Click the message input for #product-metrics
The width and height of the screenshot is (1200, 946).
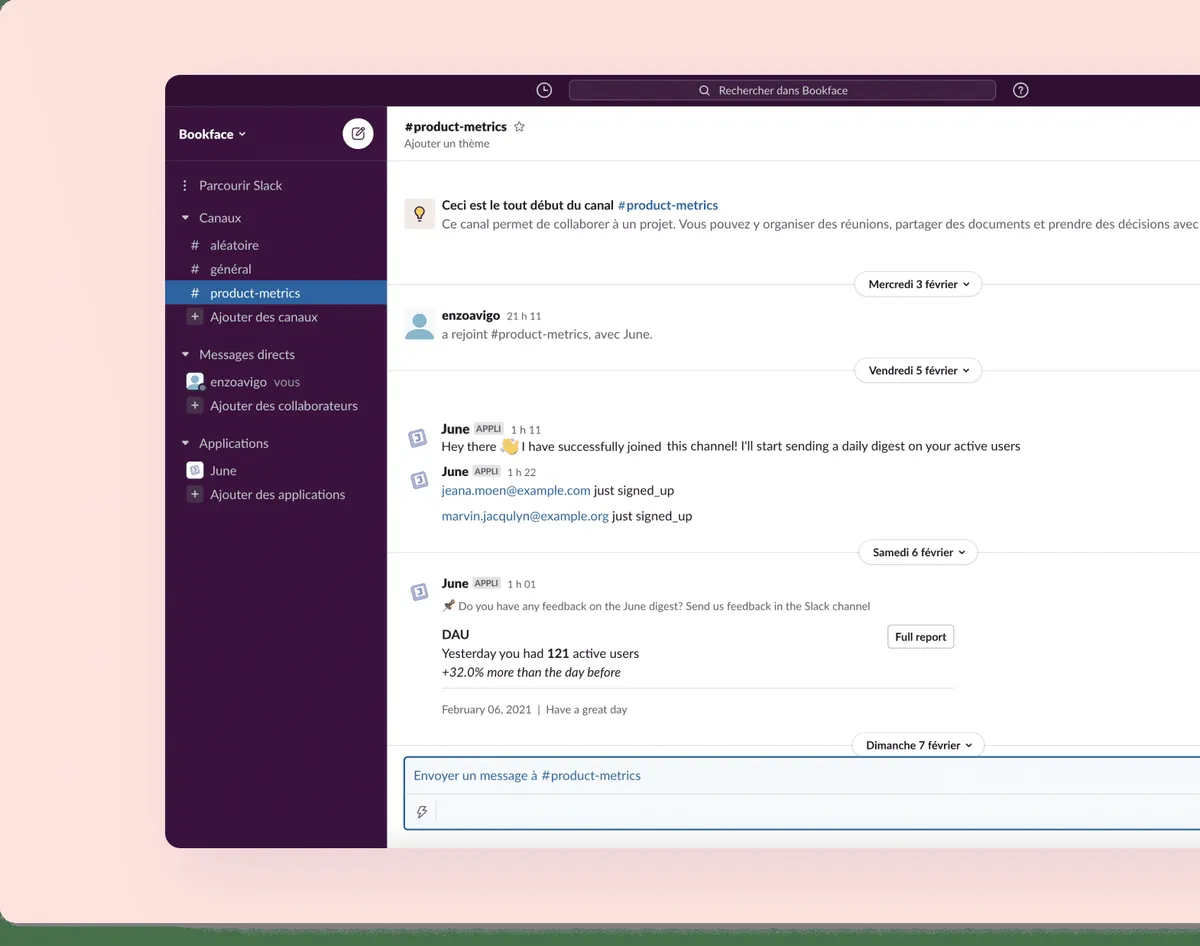(800, 776)
